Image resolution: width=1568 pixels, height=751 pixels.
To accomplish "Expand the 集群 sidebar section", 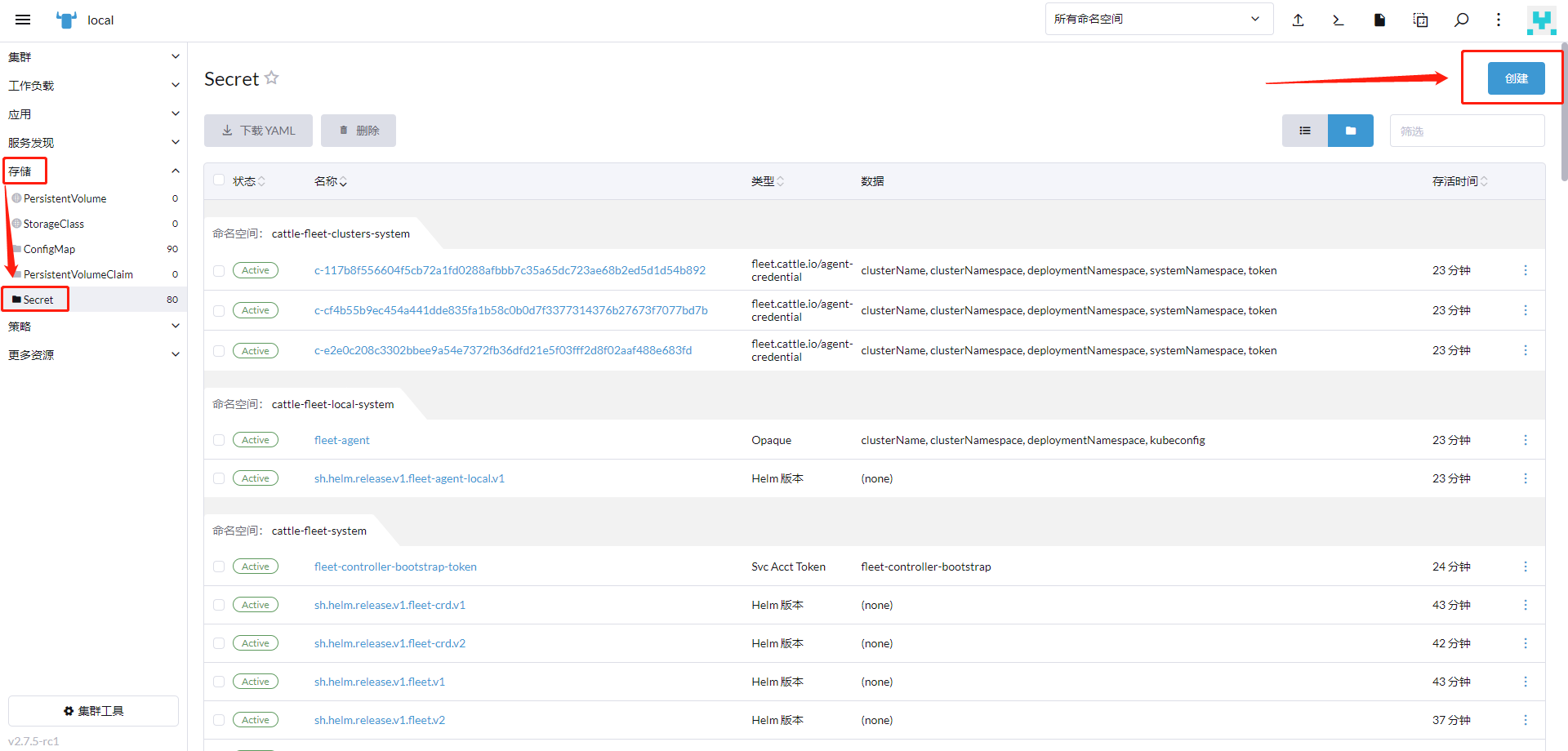I will coord(93,57).
